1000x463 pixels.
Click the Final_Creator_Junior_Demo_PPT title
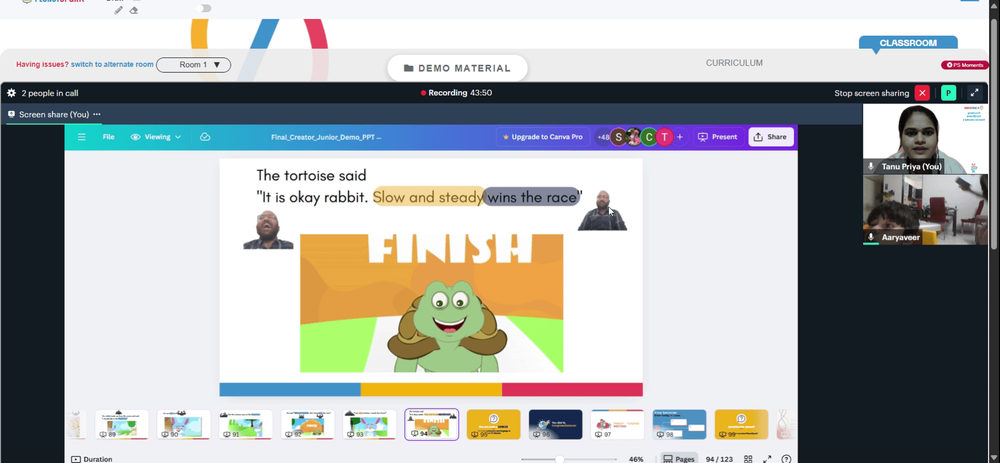pos(326,137)
